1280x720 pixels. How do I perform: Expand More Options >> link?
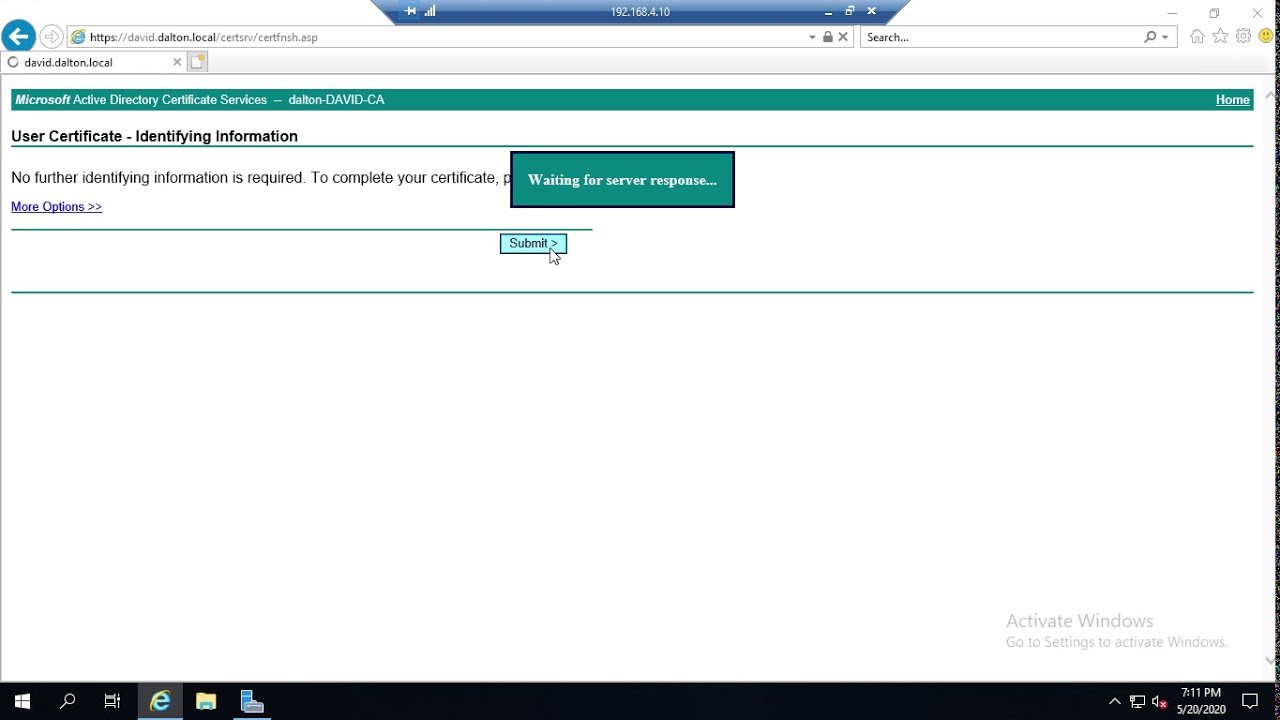56,207
